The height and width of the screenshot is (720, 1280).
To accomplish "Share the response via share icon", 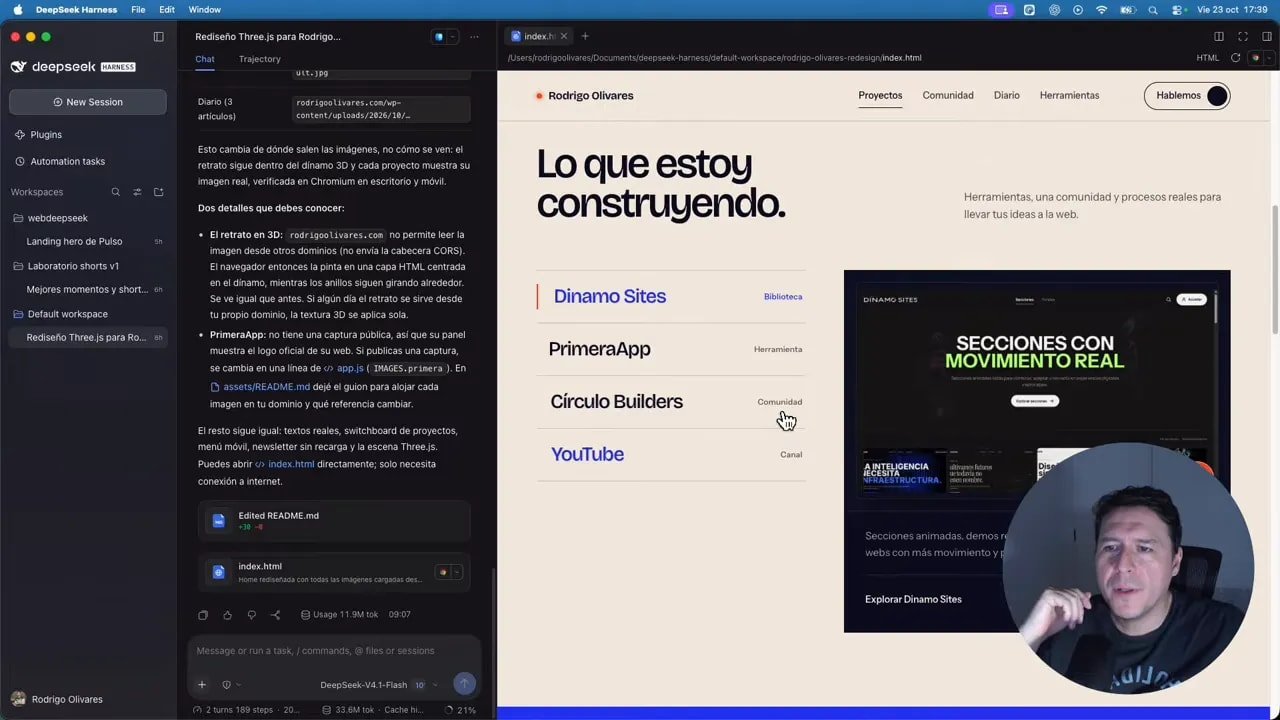I will (x=276, y=615).
